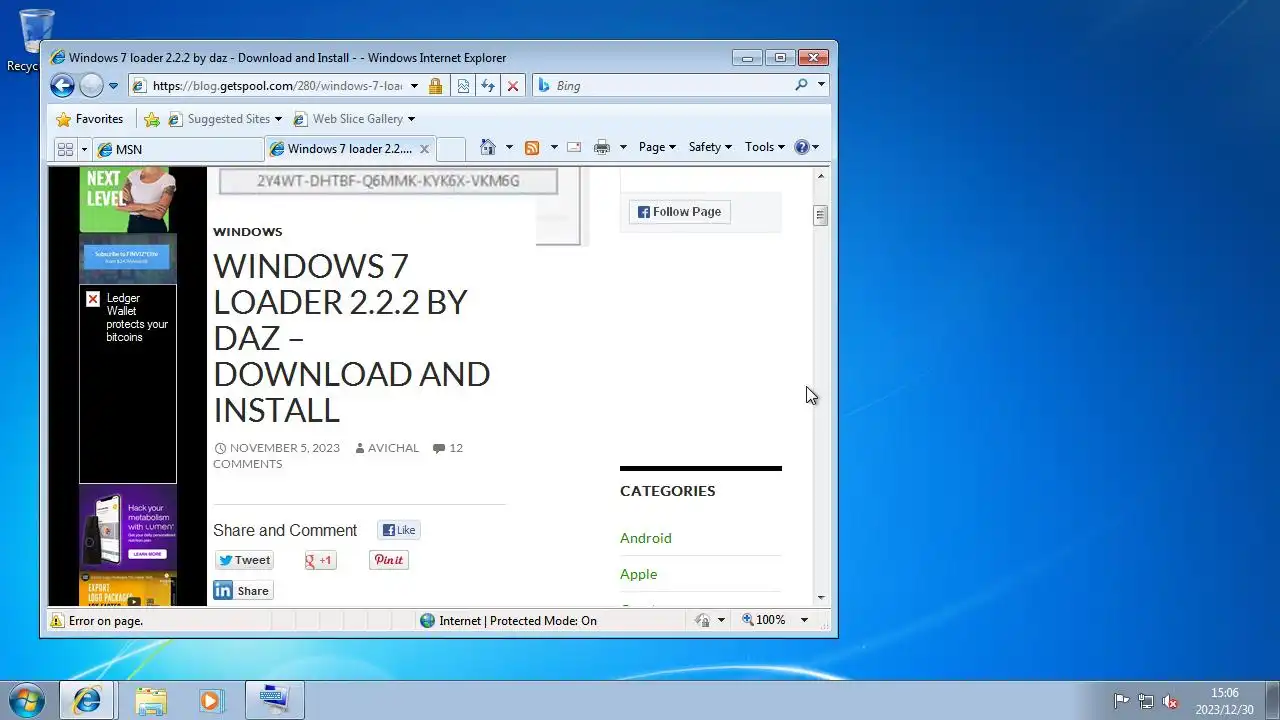Screen dimensions: 1280x720
Task: Open the Apple category link
Action: tap(638, 574)
